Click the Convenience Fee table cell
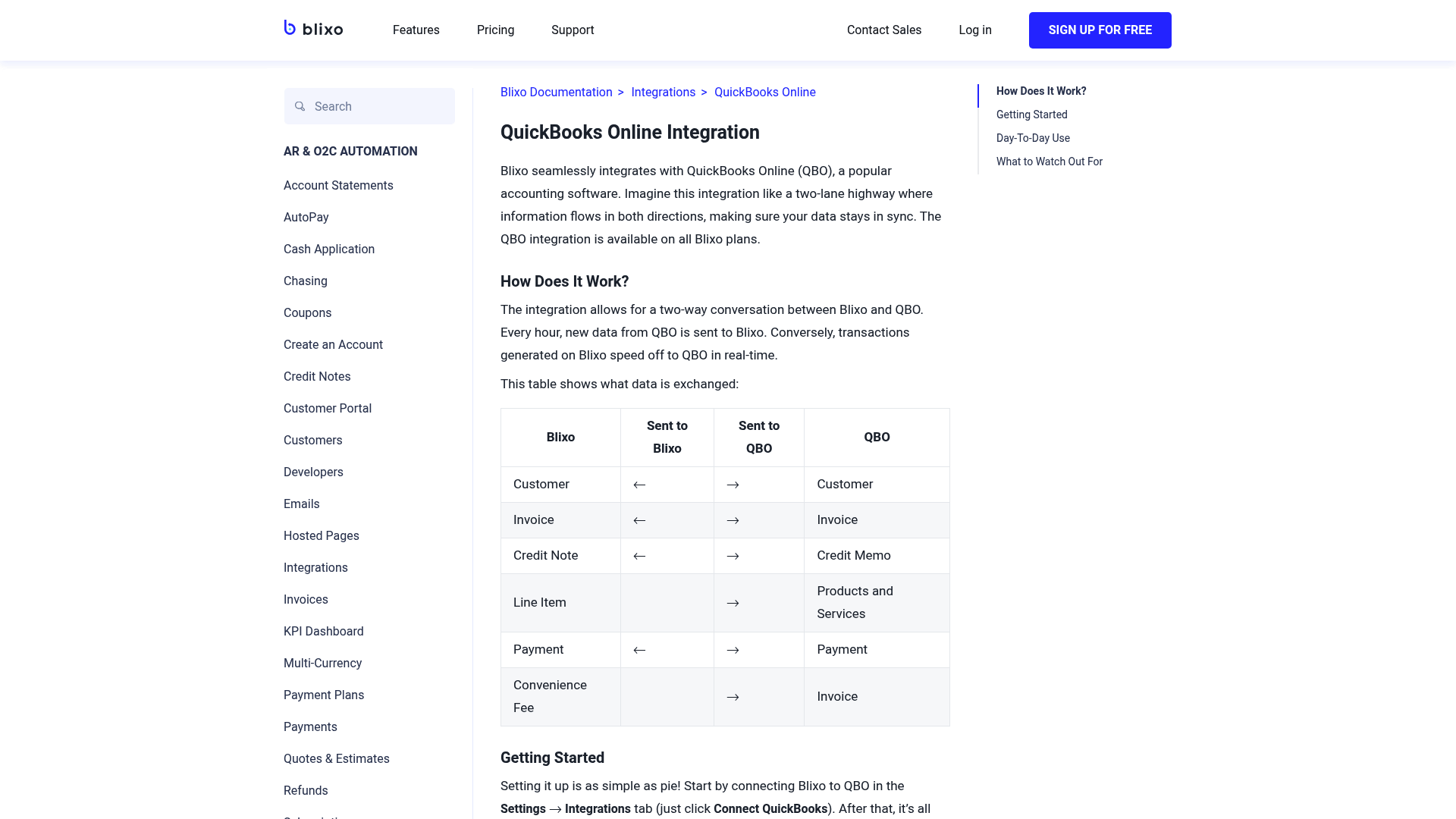This screenshot has width=1456, height=819. [560, 697]
